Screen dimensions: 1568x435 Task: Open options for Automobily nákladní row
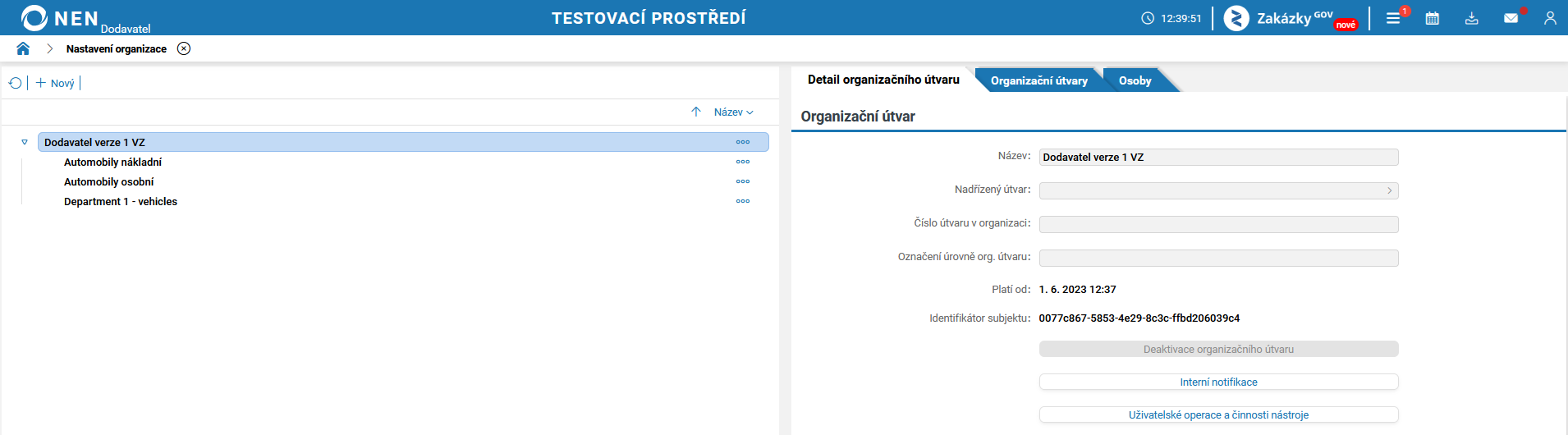pos(743,162)
